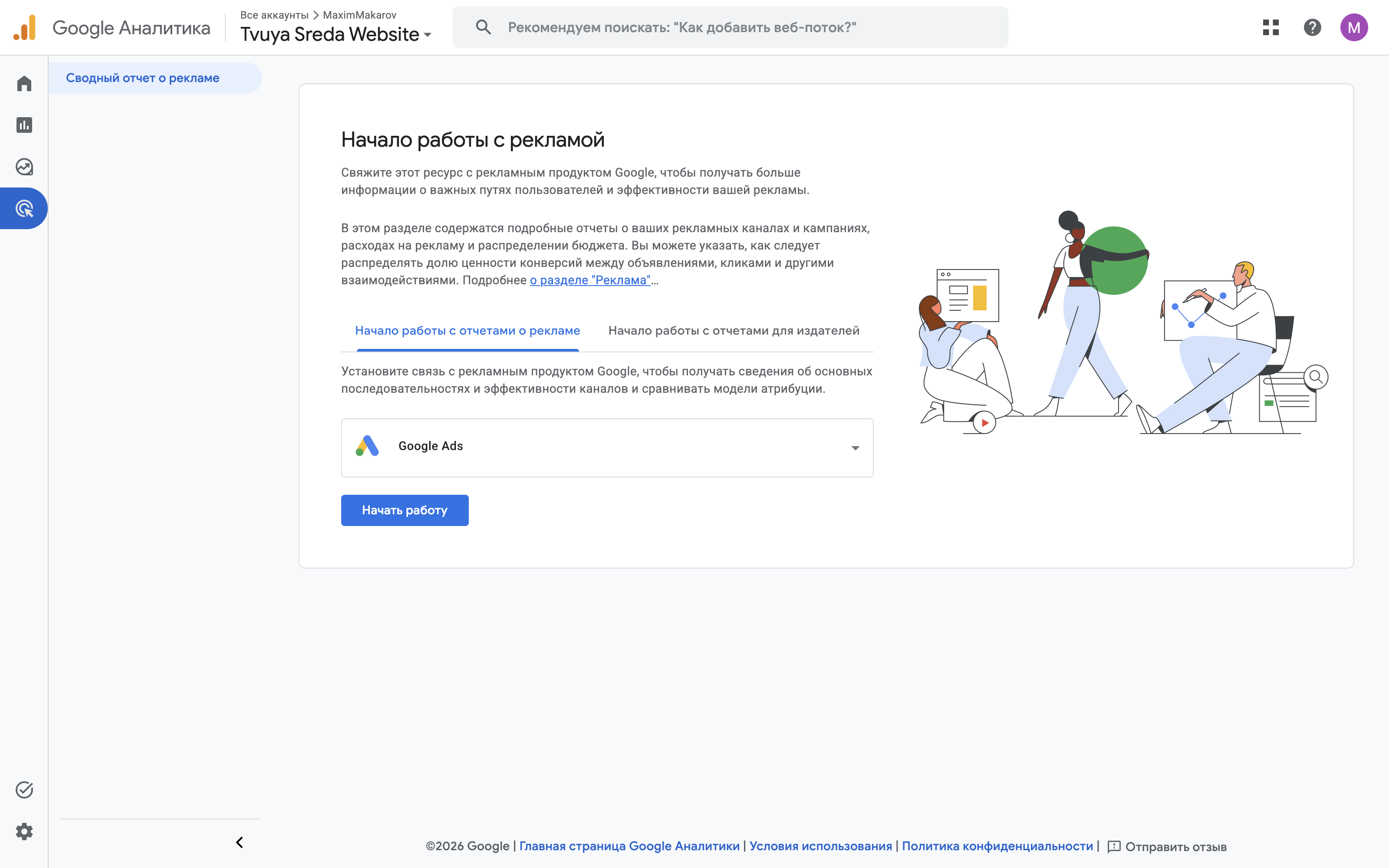Click the heading Начало работы с рекламой
Image resolution: width=1389 pixels, height=868 pixels.
473,139
